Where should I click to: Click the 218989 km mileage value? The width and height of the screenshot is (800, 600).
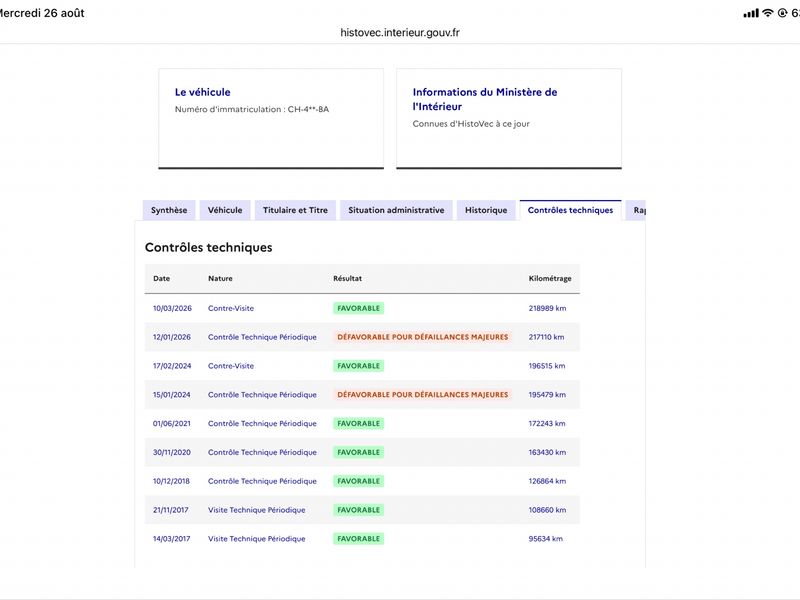[x=547, y=308]
